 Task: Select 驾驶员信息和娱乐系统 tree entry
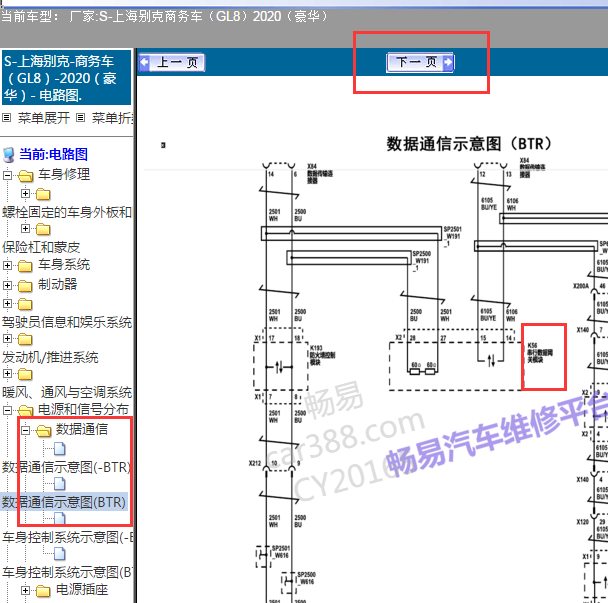[x=67, y=322]
